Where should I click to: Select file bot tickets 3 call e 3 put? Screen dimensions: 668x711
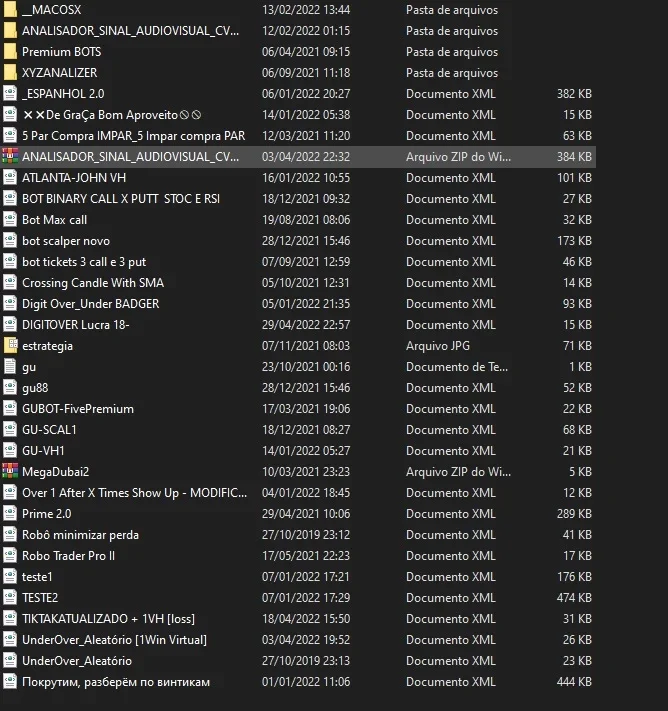point(84,262)
